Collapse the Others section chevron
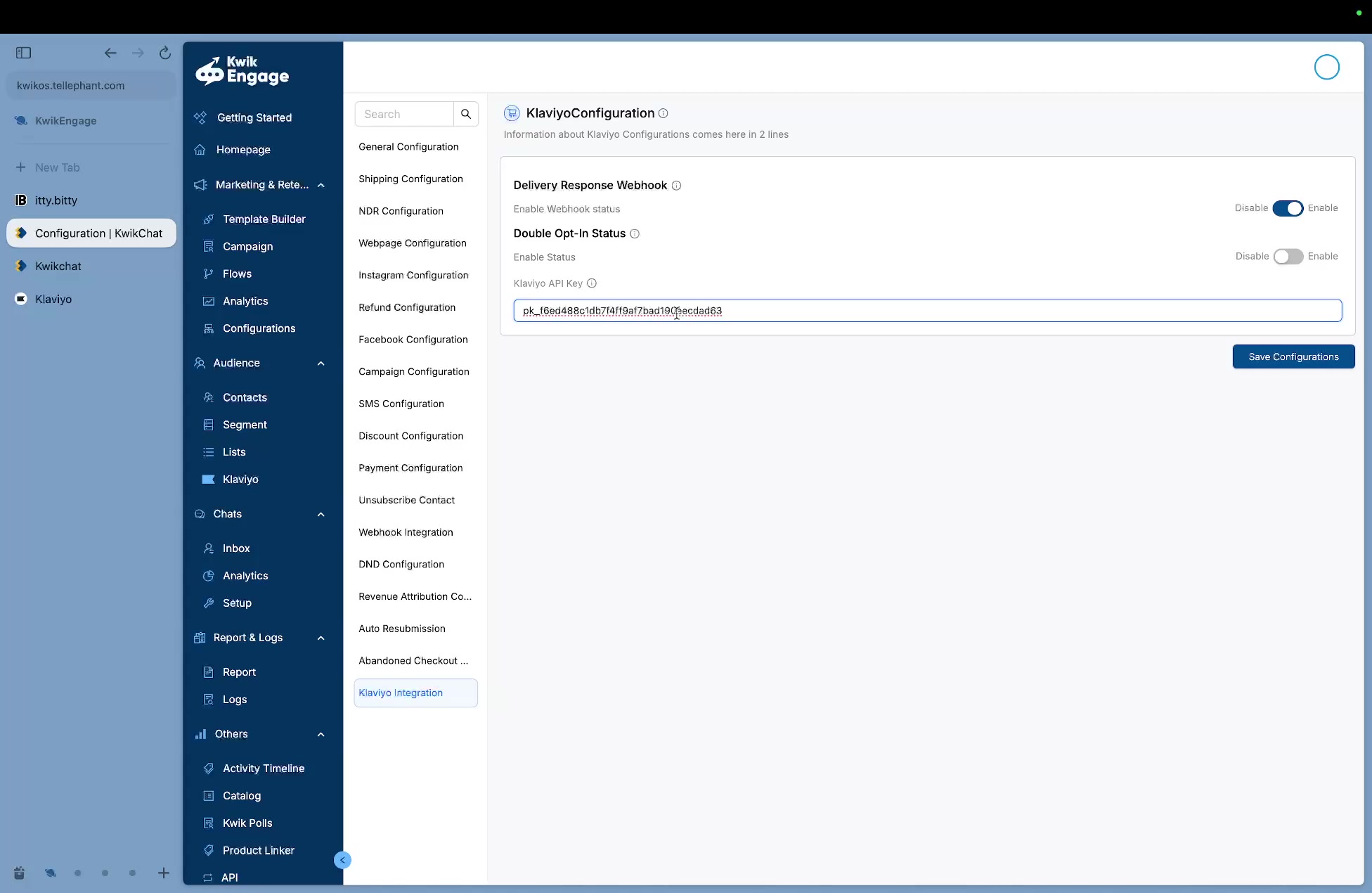The image size is (1372, 893). 321,735
